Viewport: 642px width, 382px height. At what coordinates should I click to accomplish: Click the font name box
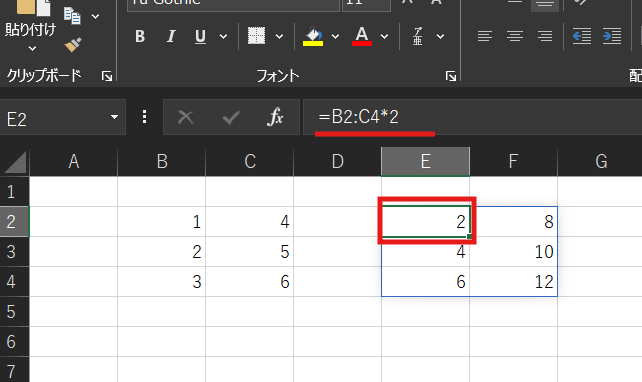click(x=233, y=5)
